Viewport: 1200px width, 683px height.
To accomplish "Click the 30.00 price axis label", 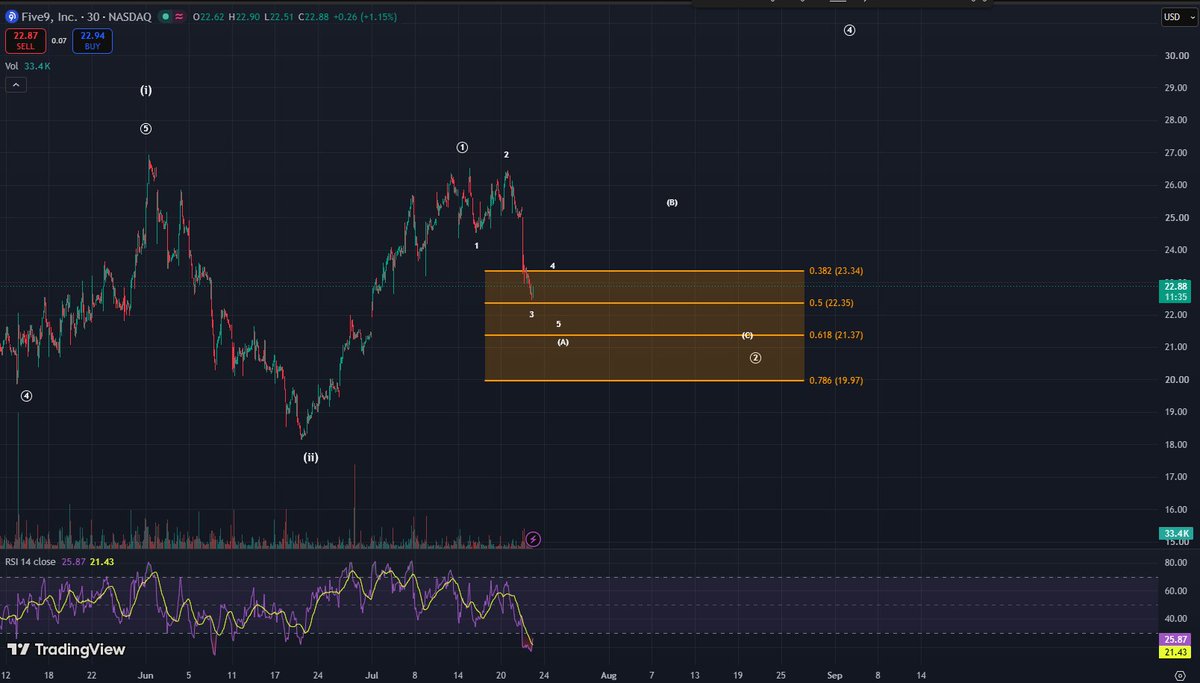I will (x=1176, y=56).
